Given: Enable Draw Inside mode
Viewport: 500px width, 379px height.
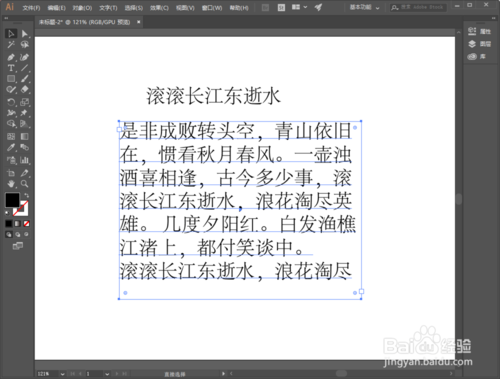Looking at the screenshot, I should (x=26, y=235).
